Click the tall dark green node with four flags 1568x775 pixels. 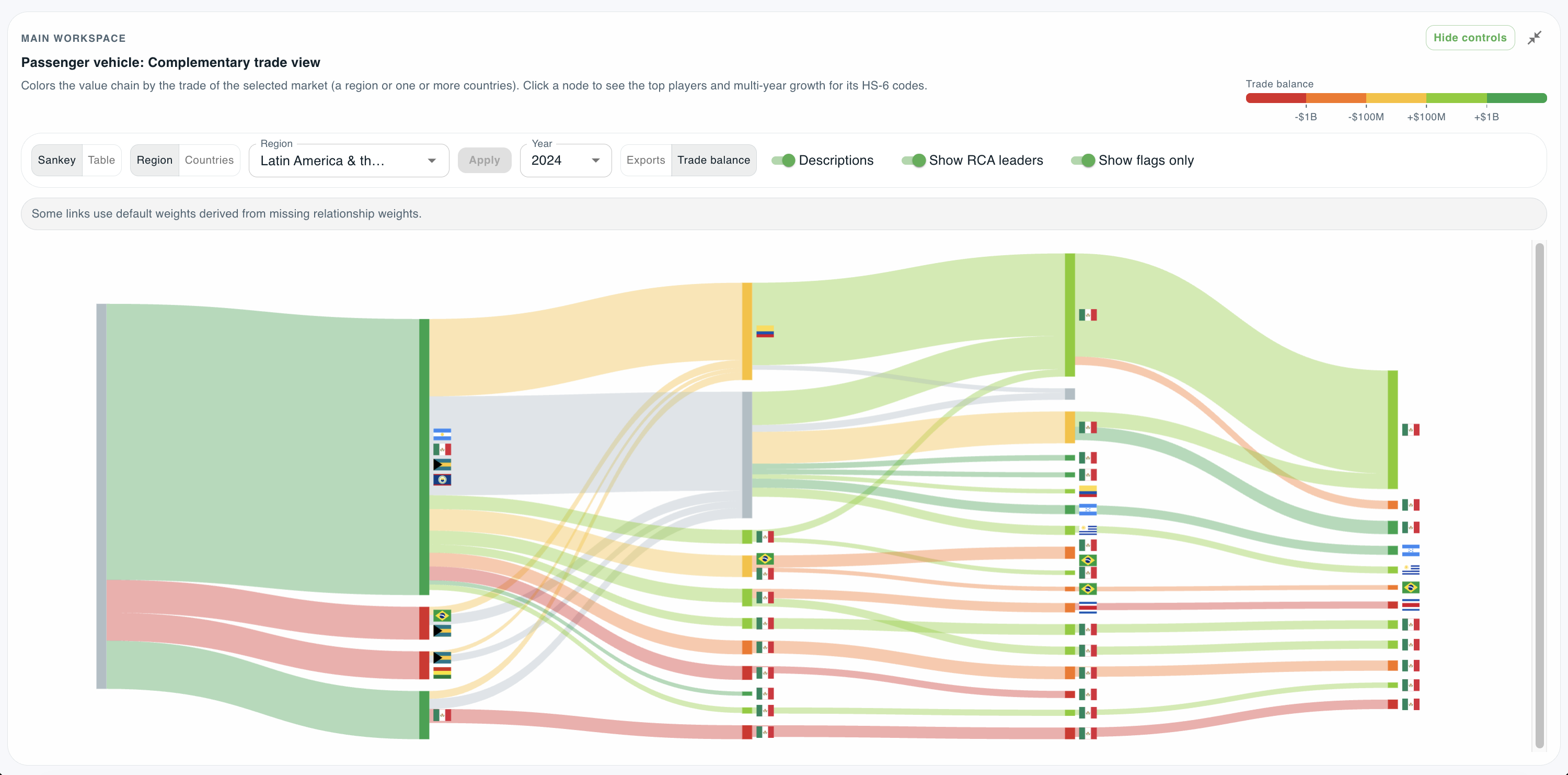point(424,457)
